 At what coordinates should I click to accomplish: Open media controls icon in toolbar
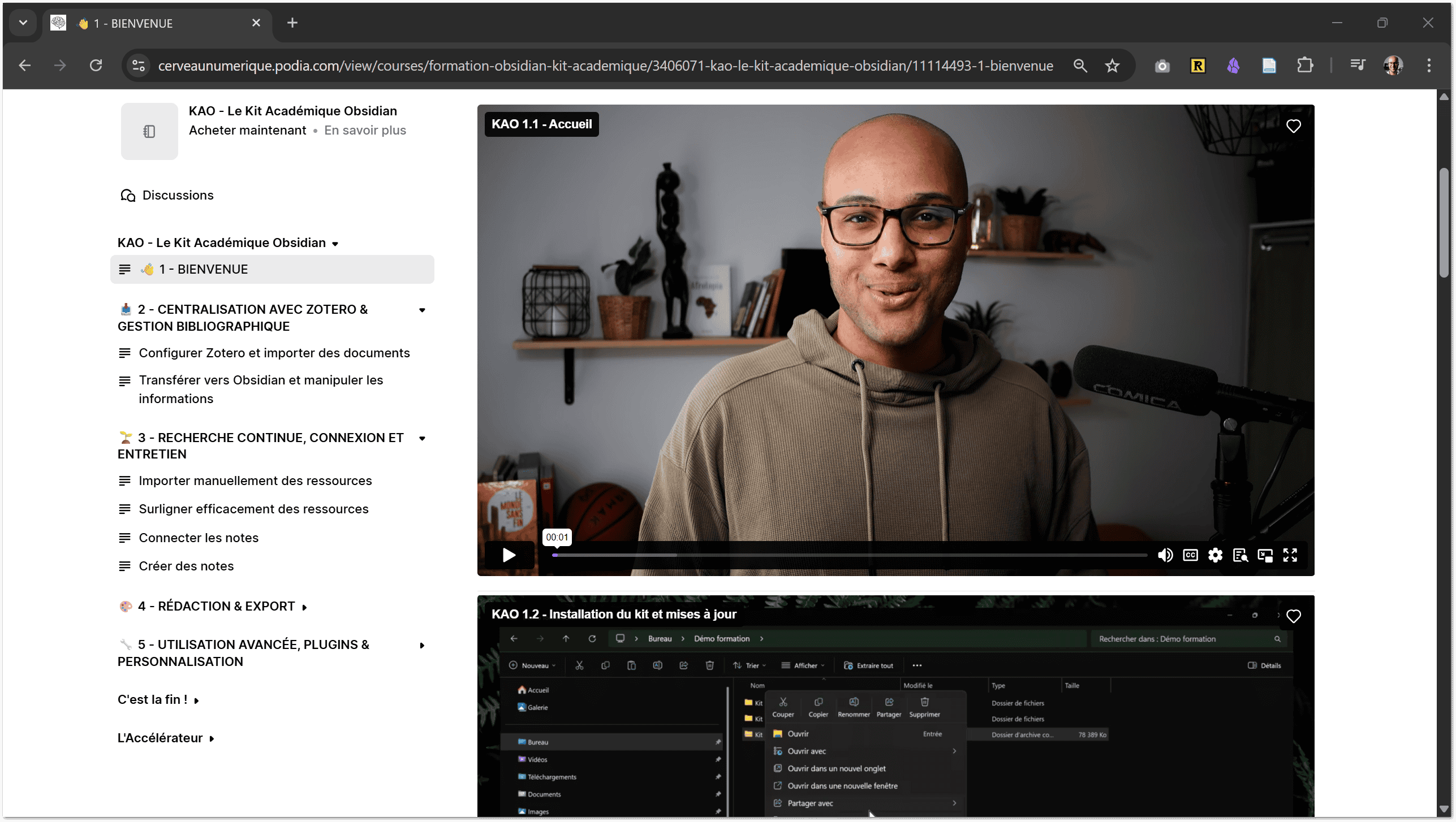[1358, 66]
